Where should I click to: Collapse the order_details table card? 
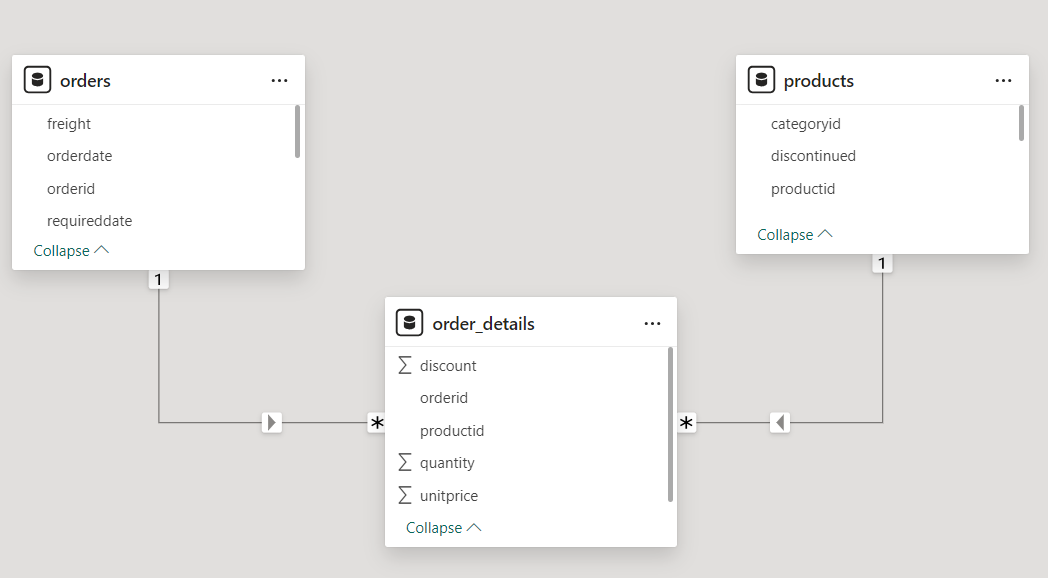(443, 528)
